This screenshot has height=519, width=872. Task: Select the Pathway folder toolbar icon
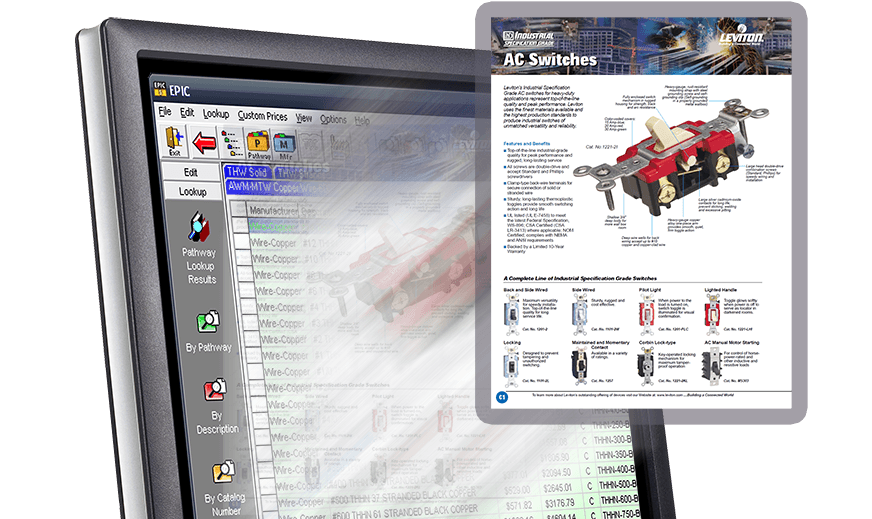click(258, 145)
